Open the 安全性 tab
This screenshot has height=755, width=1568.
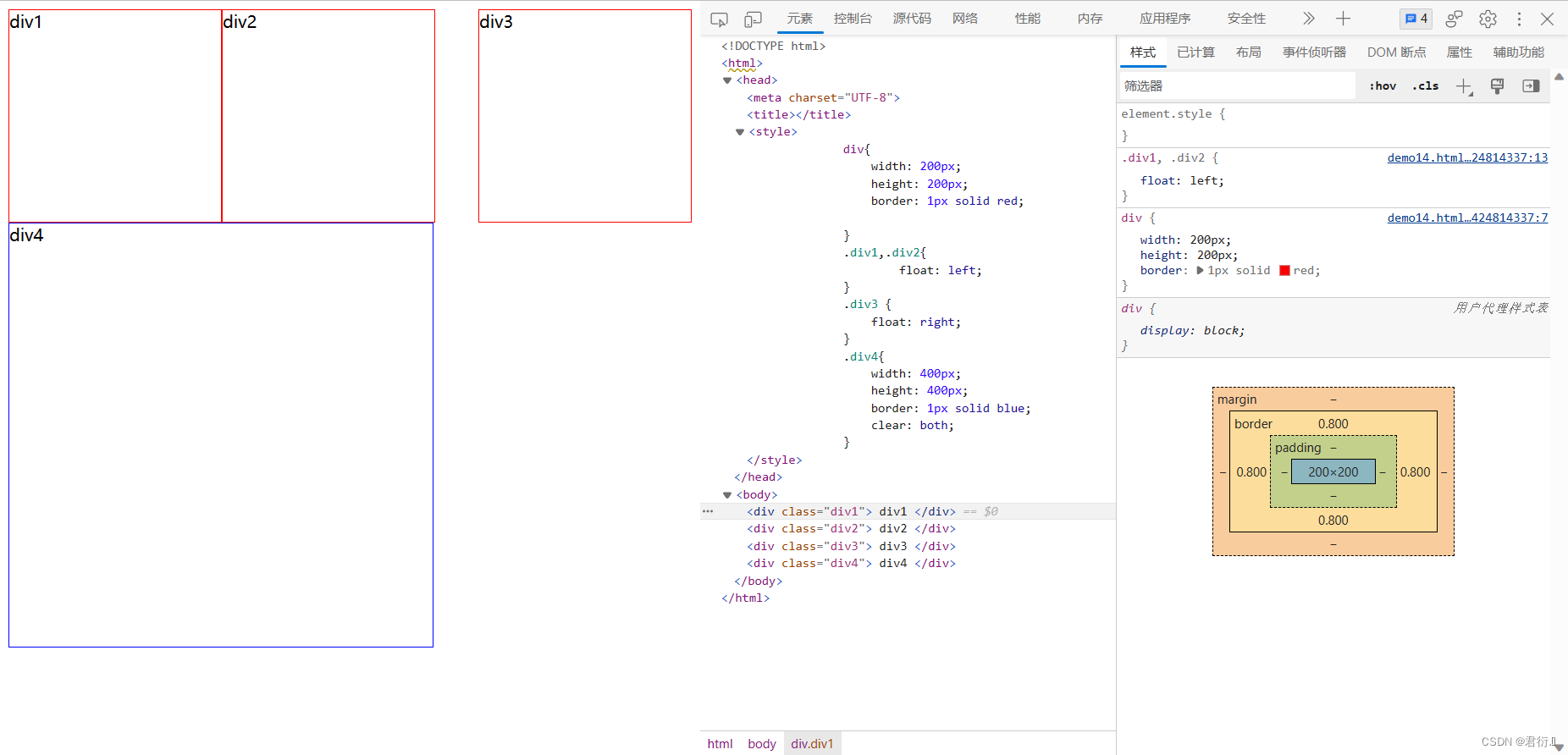(1246, 19)
